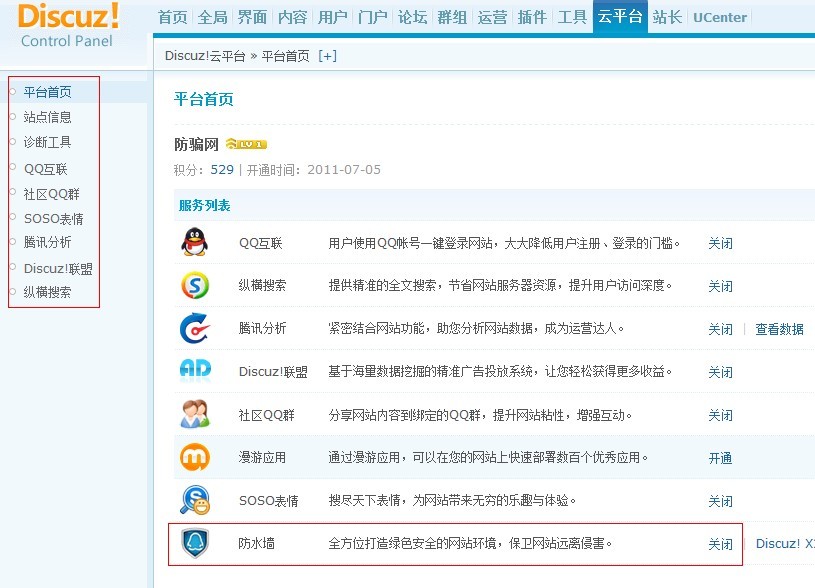Select the 用户 top menu

[333, 17]
